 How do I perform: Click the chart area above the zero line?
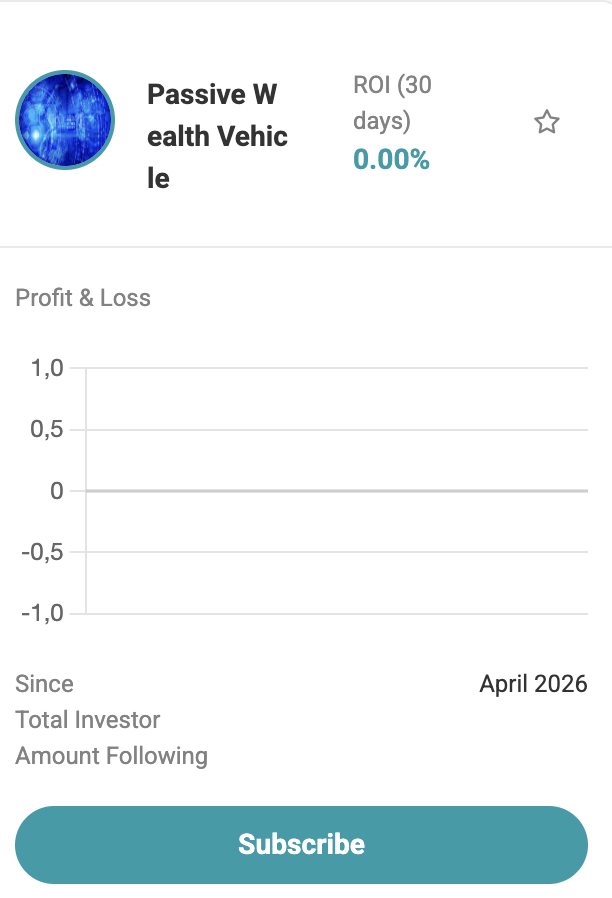tap(336, 430)
